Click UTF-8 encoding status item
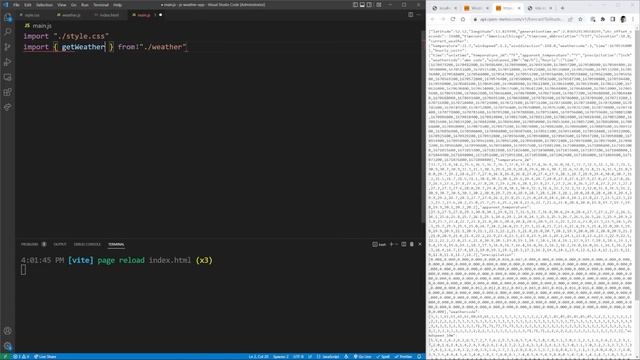Viewport: 640px width, 360px height. coord(298,357)
